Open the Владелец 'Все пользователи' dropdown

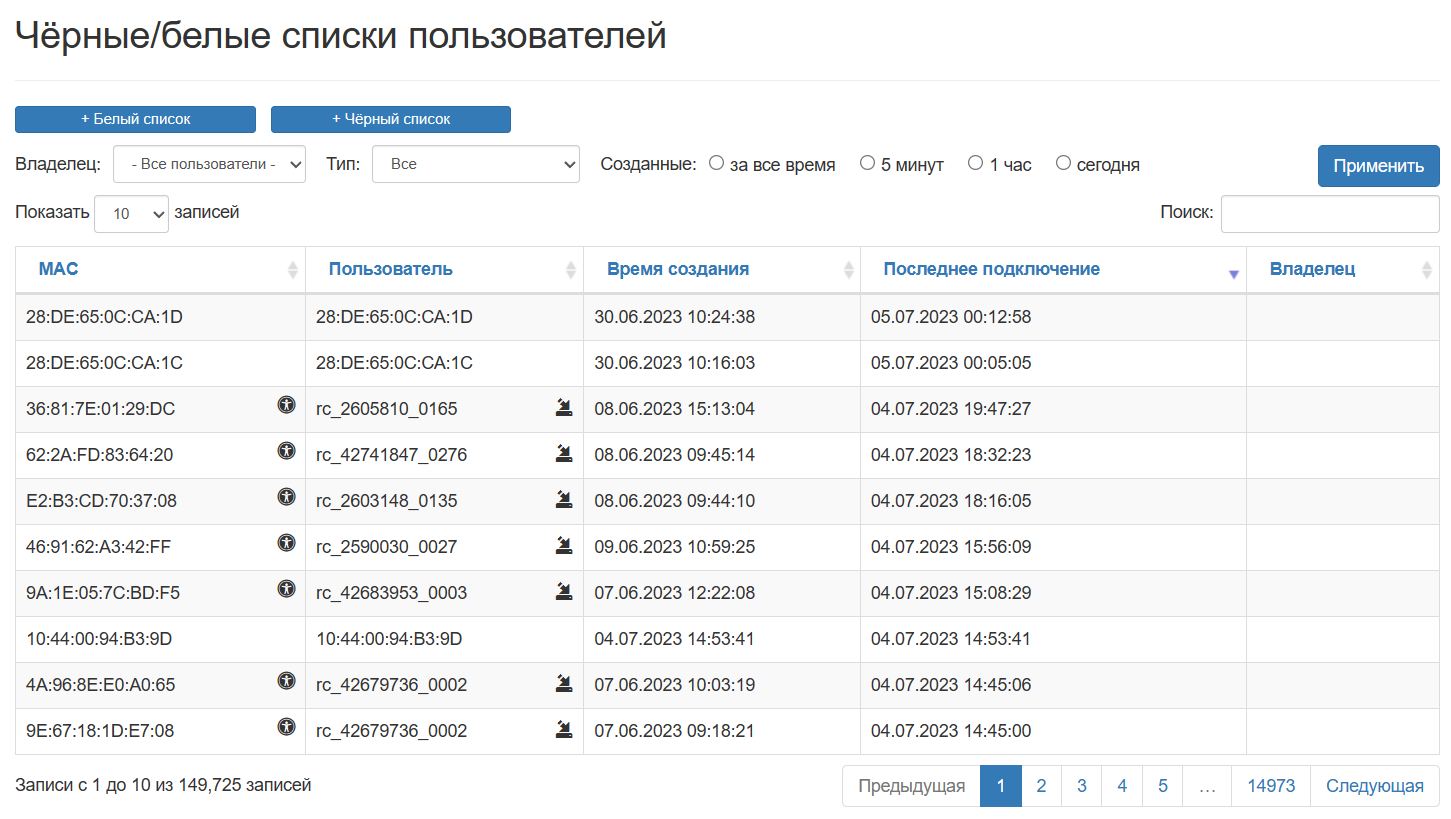point(209,164)
